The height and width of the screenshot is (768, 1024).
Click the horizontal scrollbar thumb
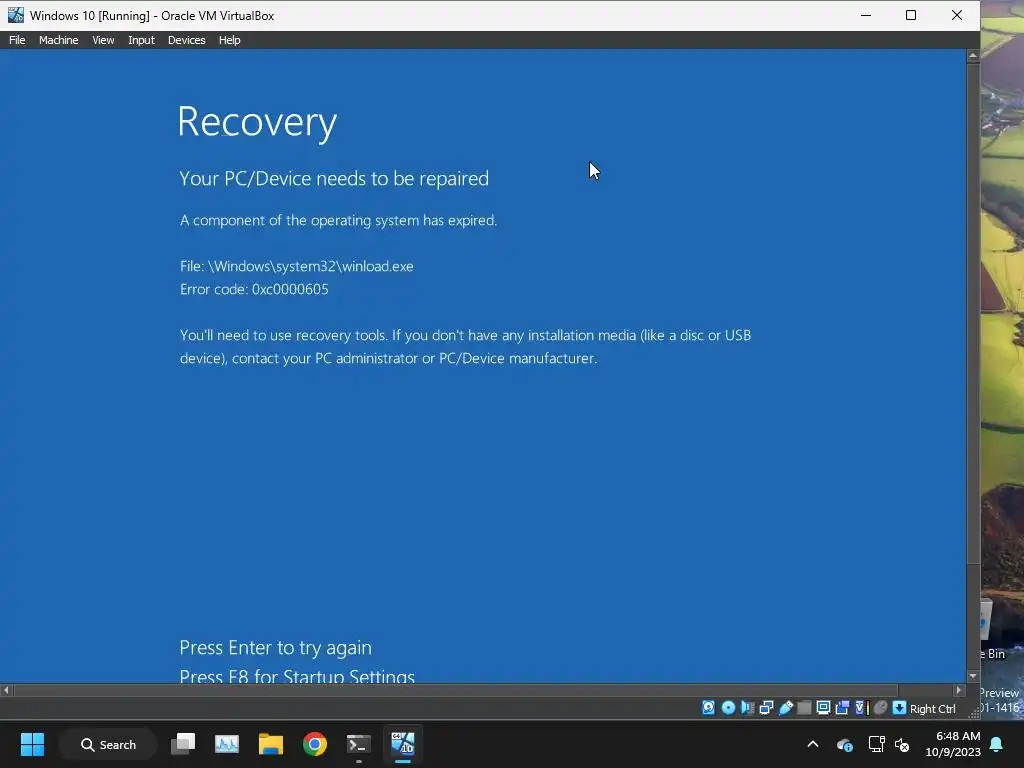pos(456,690)
